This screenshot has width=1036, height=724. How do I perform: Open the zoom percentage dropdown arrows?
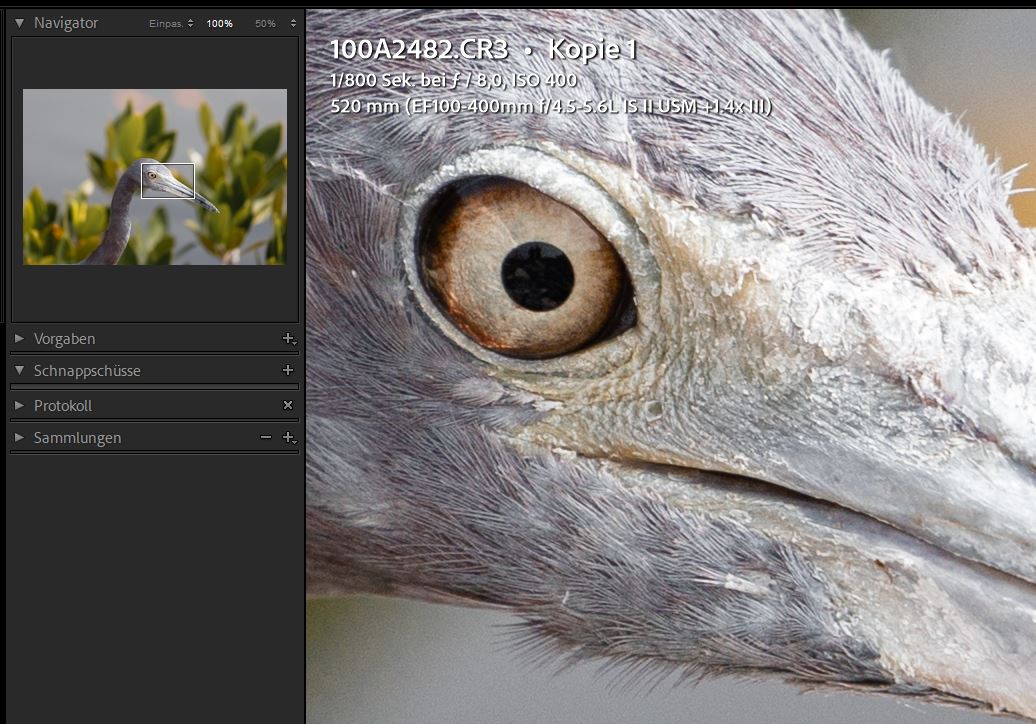[x=293, y=23]
